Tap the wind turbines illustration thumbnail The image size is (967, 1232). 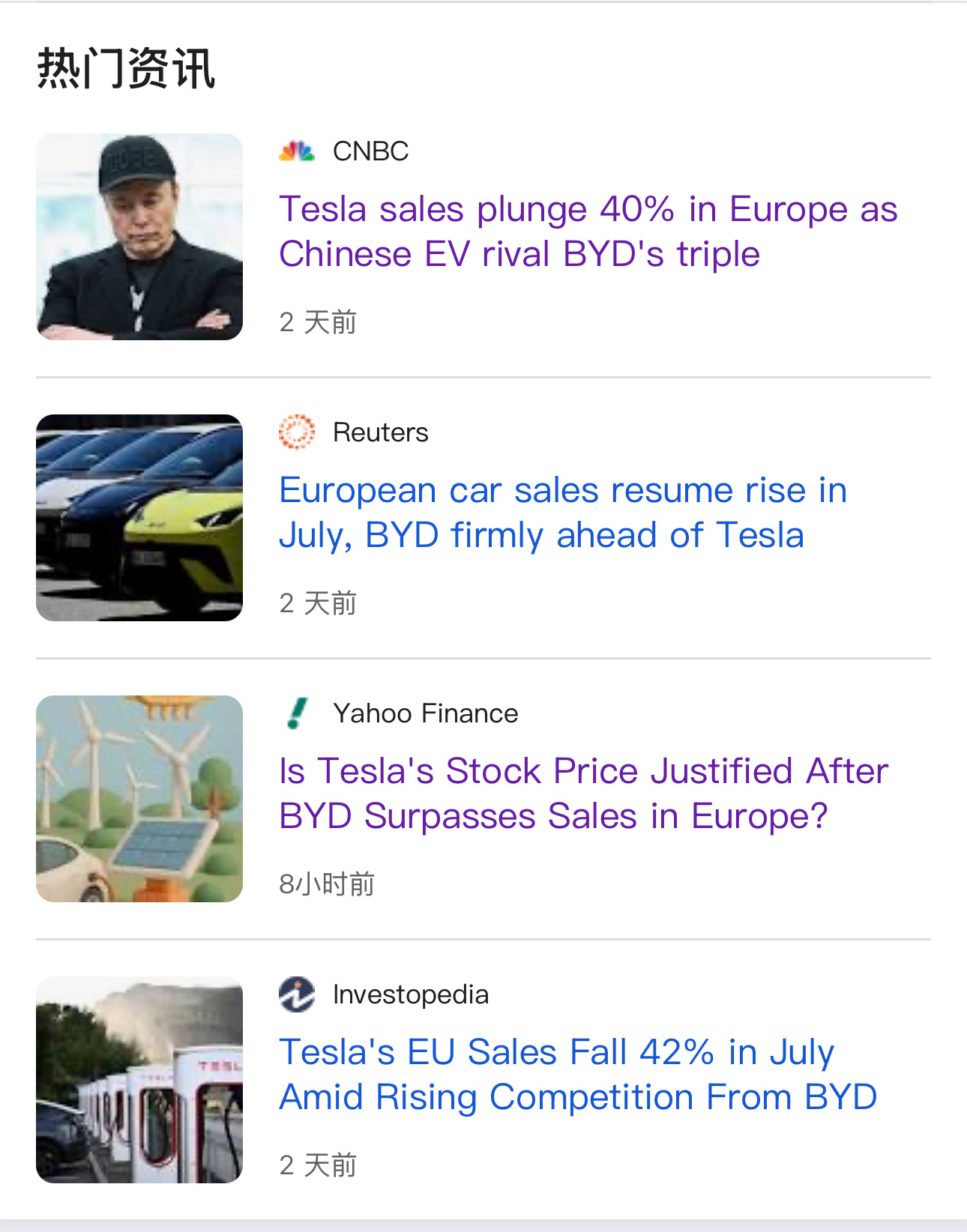tap(139, 799)
